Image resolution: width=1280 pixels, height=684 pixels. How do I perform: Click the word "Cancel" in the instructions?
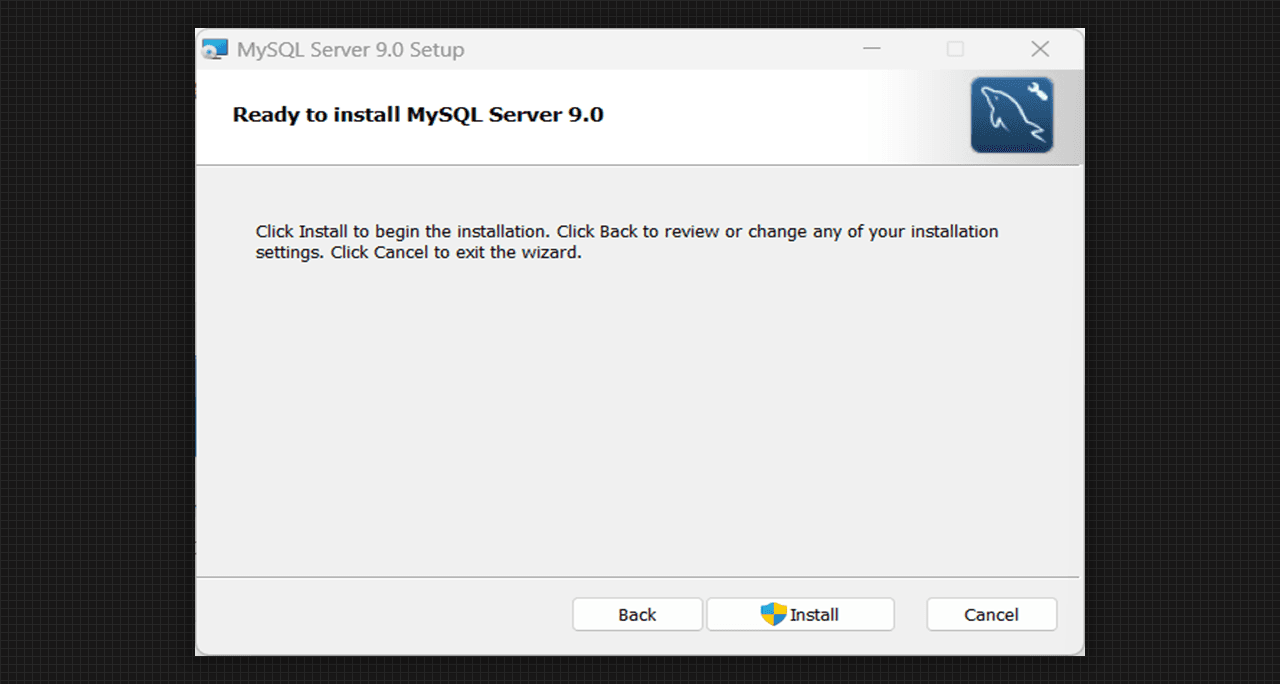(402, 253)
